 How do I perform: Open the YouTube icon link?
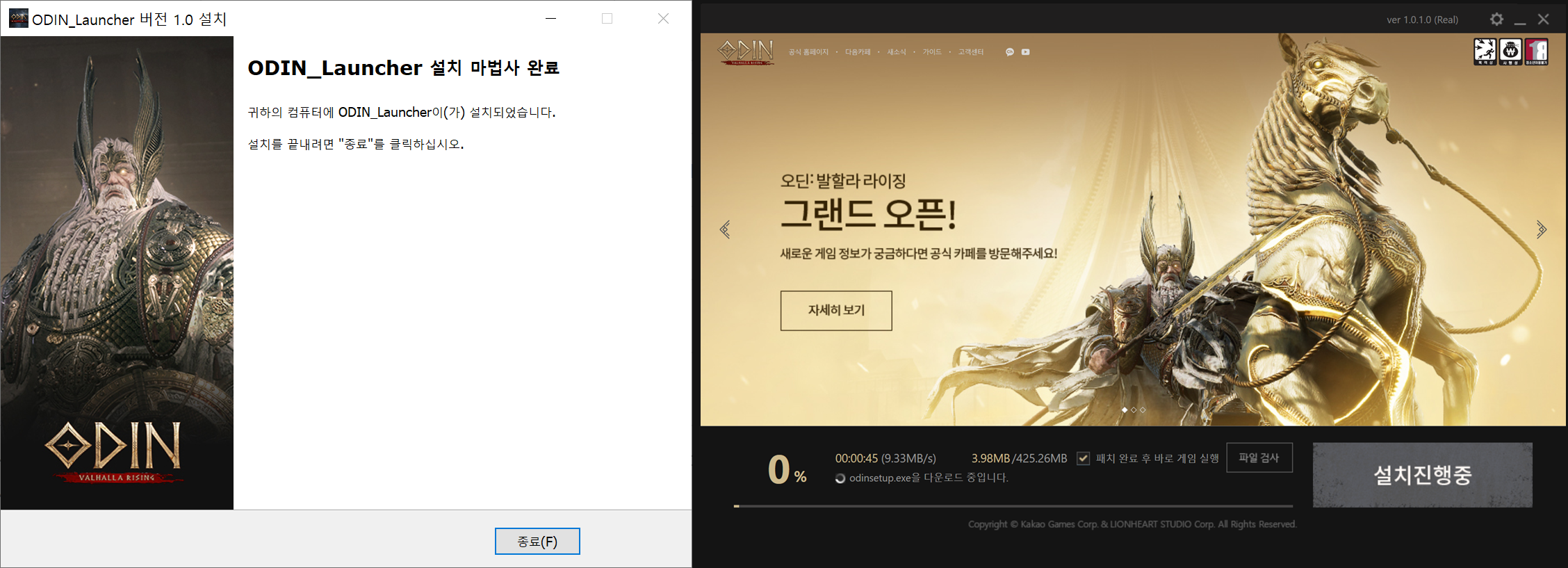1025,52
